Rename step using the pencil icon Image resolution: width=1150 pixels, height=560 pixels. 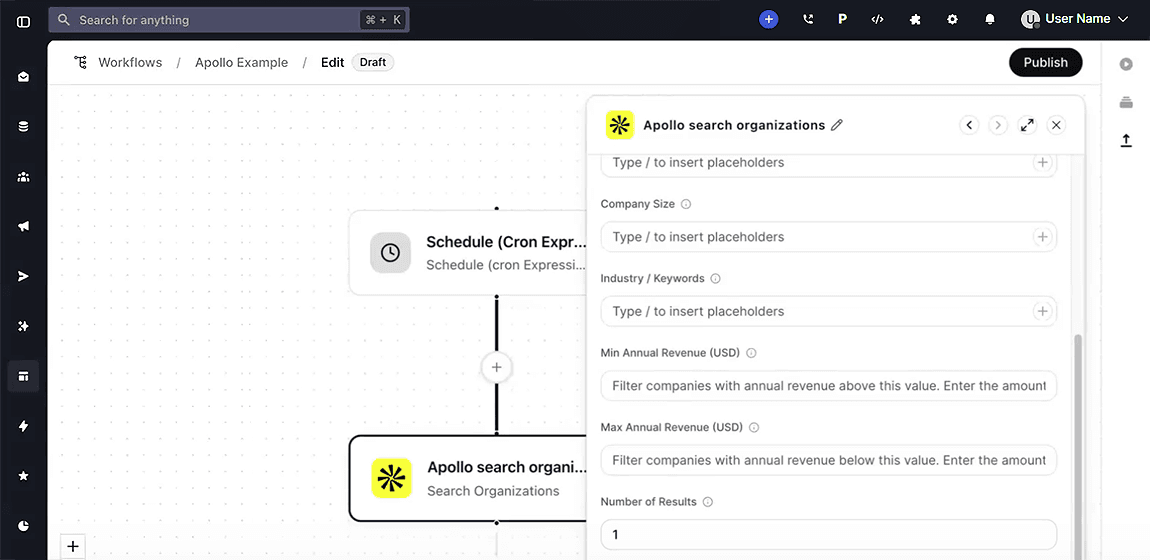tap(837, 125)
